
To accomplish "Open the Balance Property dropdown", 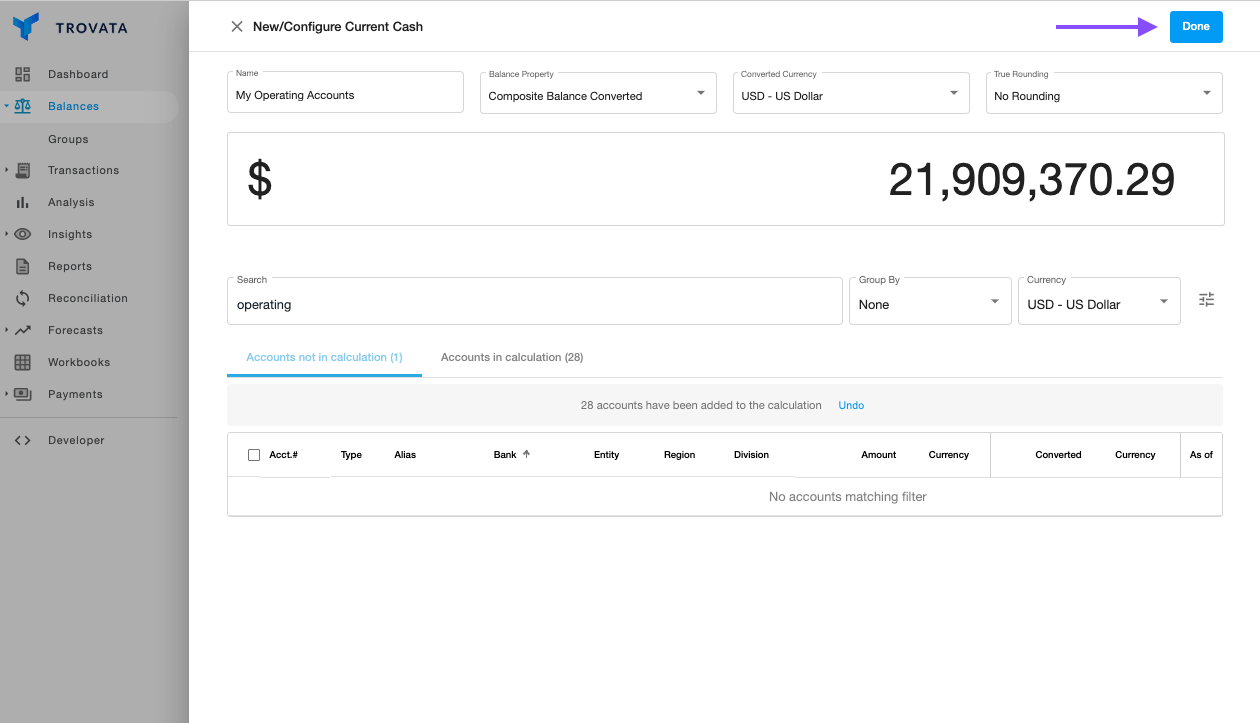I will [700, 92].
